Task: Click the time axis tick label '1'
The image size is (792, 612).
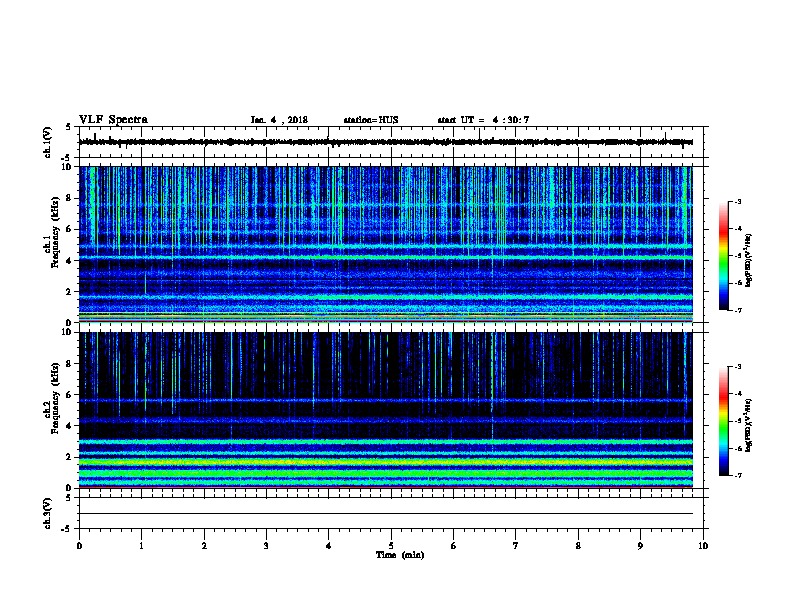Action: point(141,546)
